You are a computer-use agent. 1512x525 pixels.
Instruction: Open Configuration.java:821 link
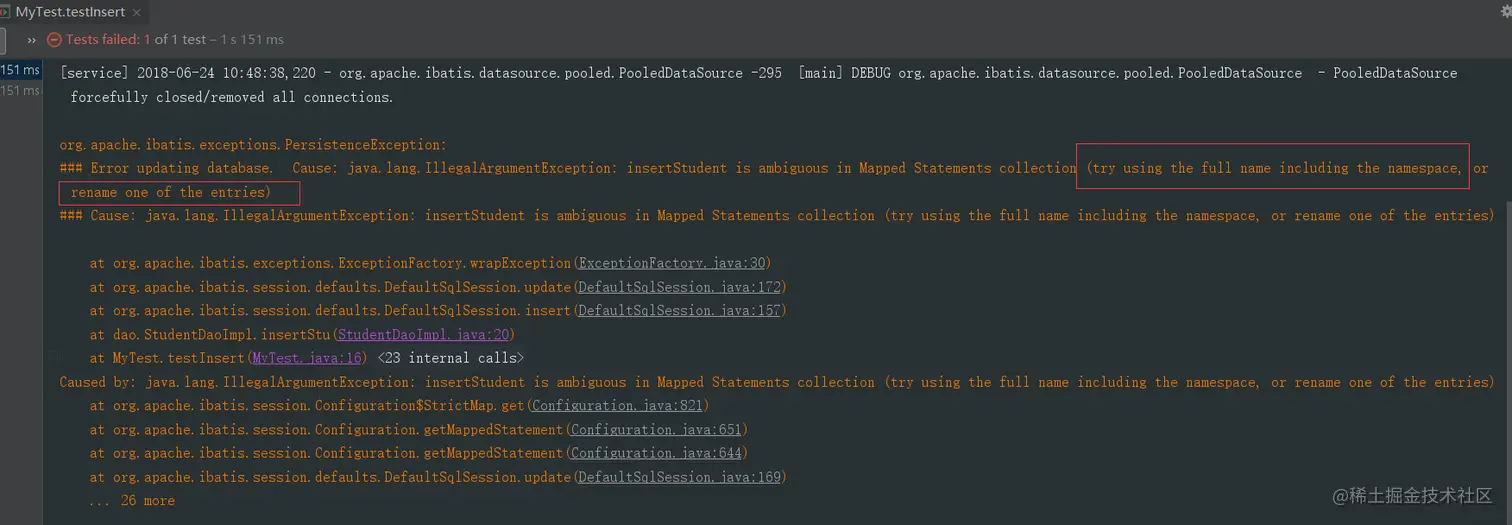point(617,406)
